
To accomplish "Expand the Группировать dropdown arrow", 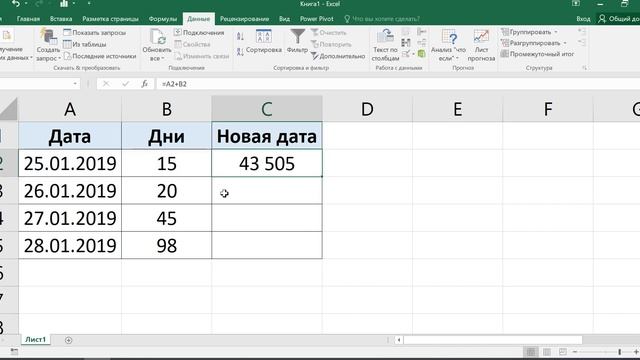I will click(x=556, y=32).
